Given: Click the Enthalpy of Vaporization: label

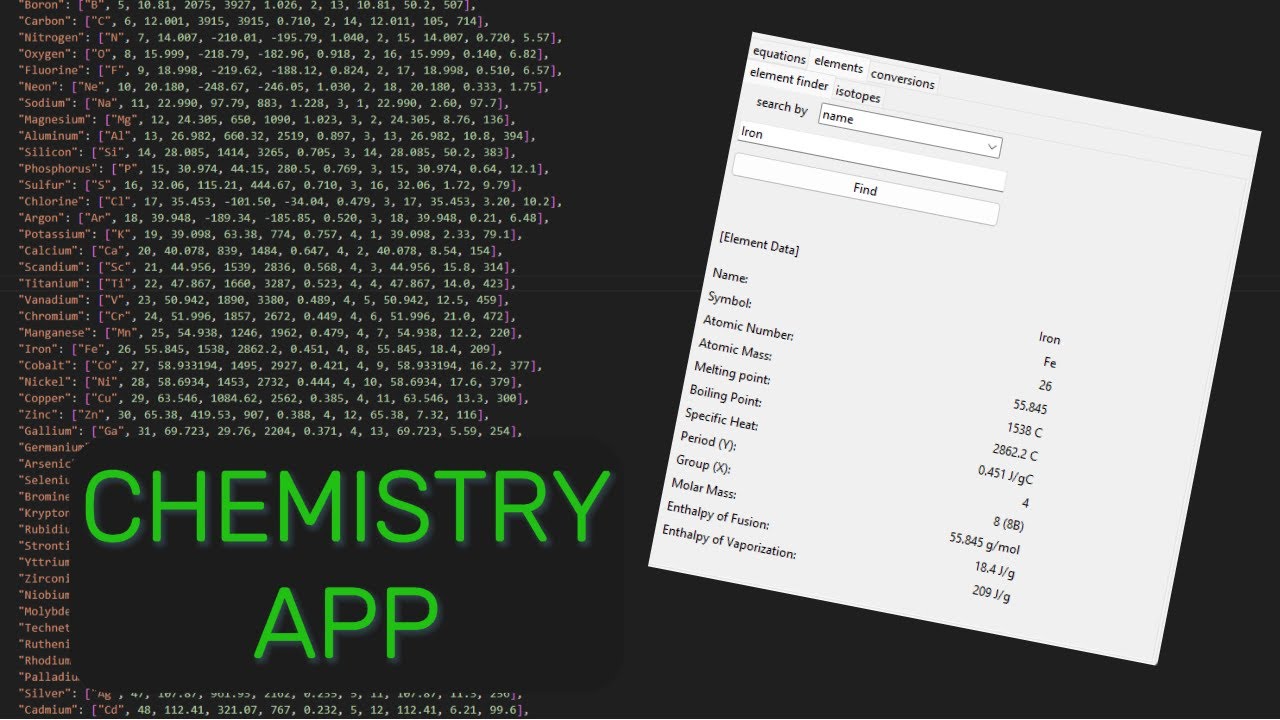Looking at the screenshot, I should point(729,541).
